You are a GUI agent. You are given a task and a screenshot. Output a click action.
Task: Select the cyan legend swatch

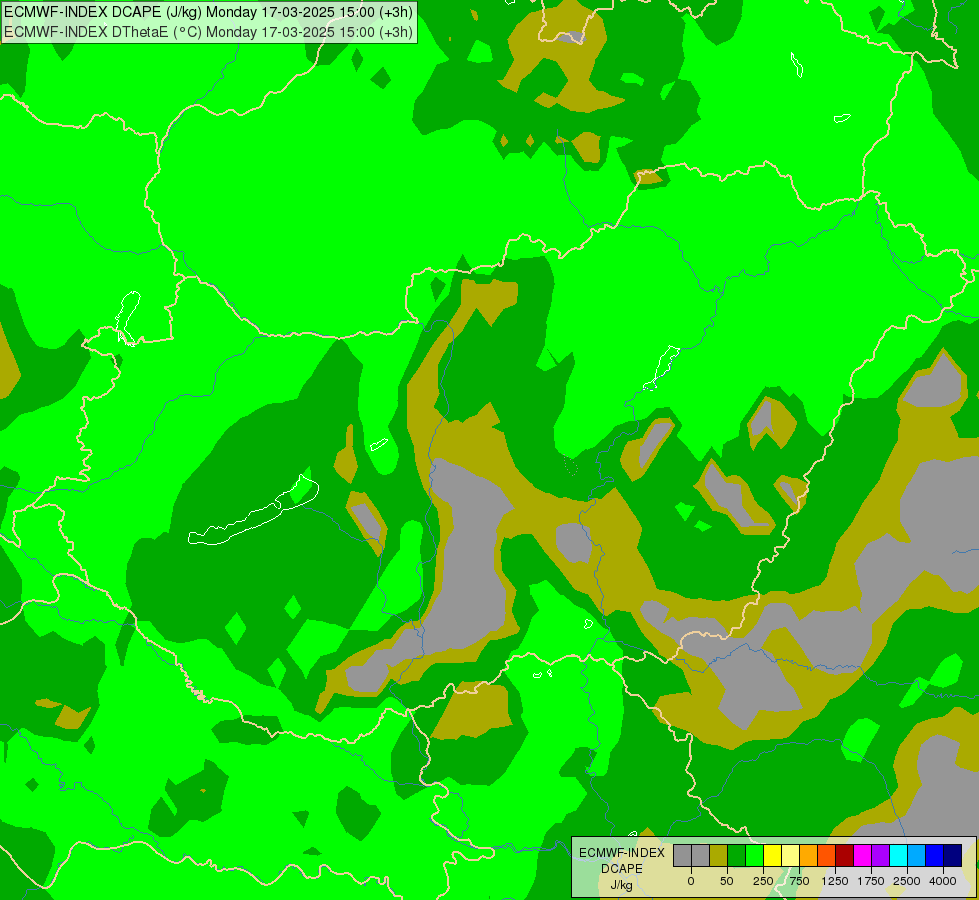pos(898,855)
